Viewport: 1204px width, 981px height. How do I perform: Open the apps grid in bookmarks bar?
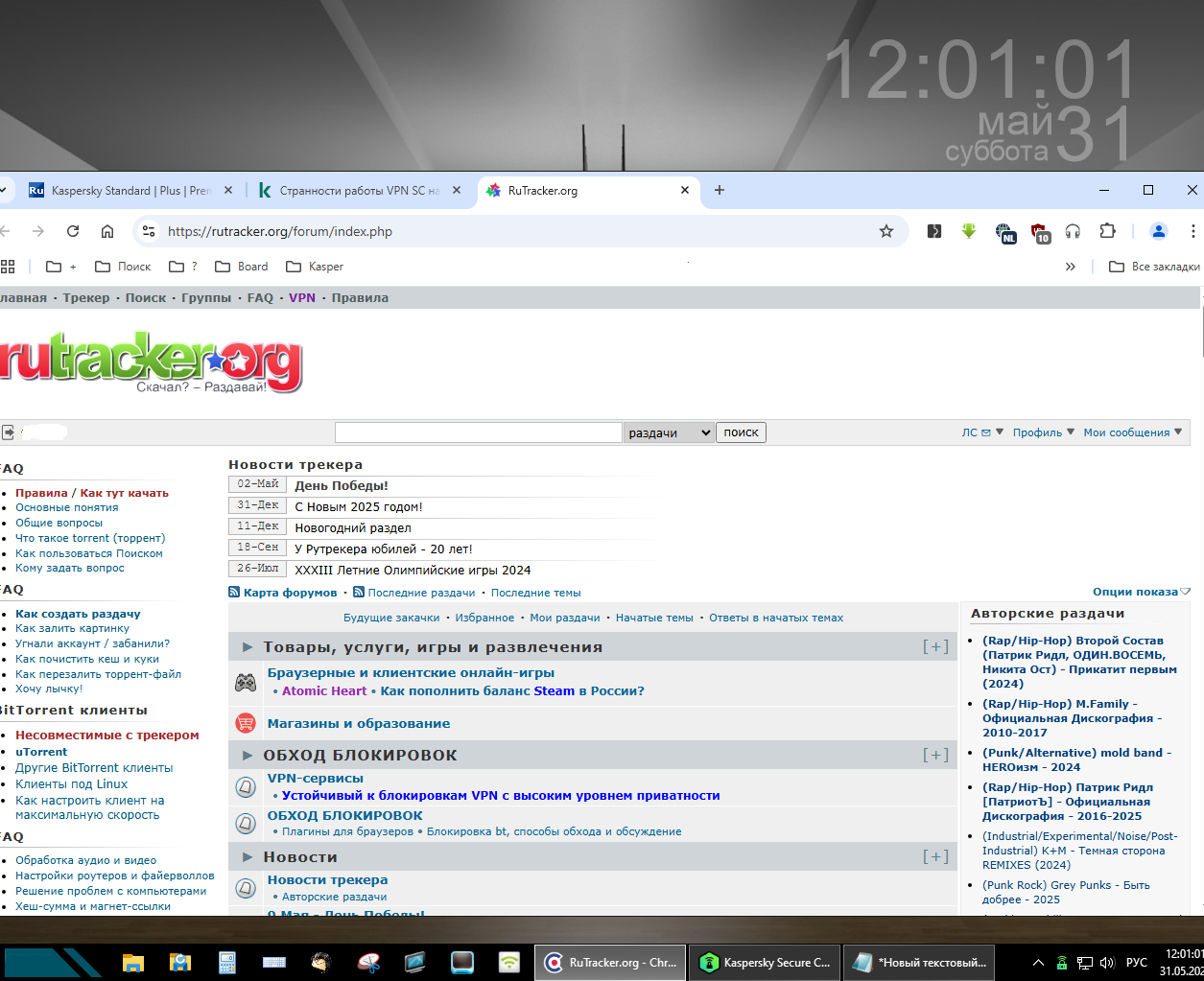[x=8, y=267]
